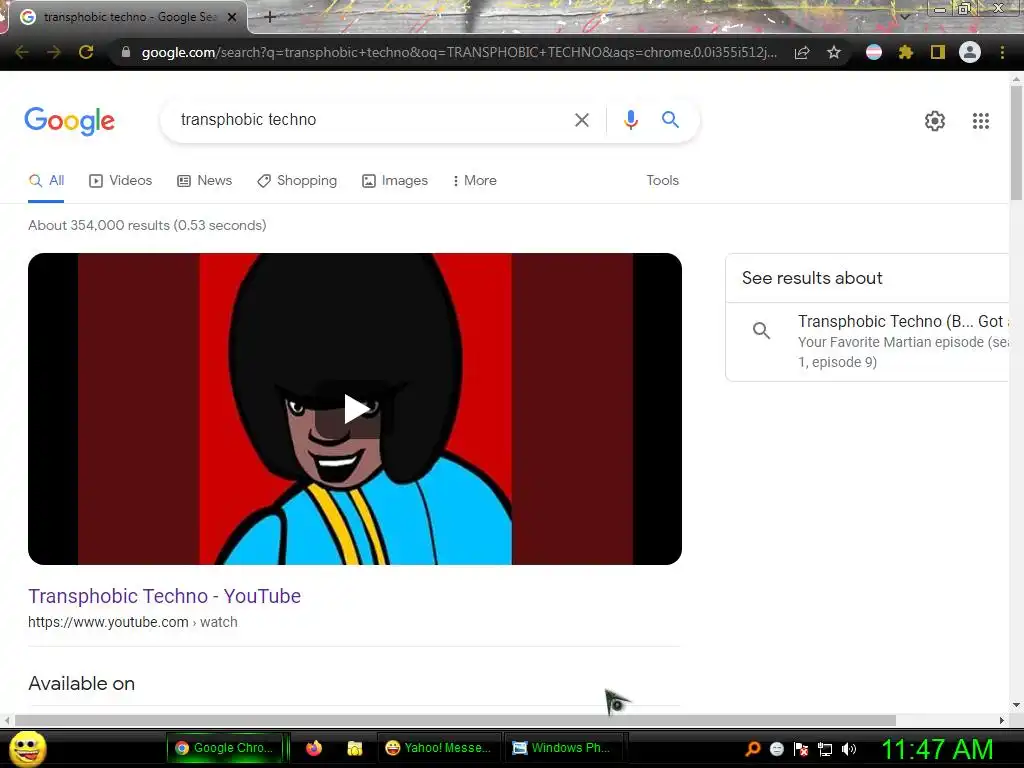Click the tray search magnifier icon
This screenshot has width=1024, height=768.
pyautogui.click(x=752, y=749)
